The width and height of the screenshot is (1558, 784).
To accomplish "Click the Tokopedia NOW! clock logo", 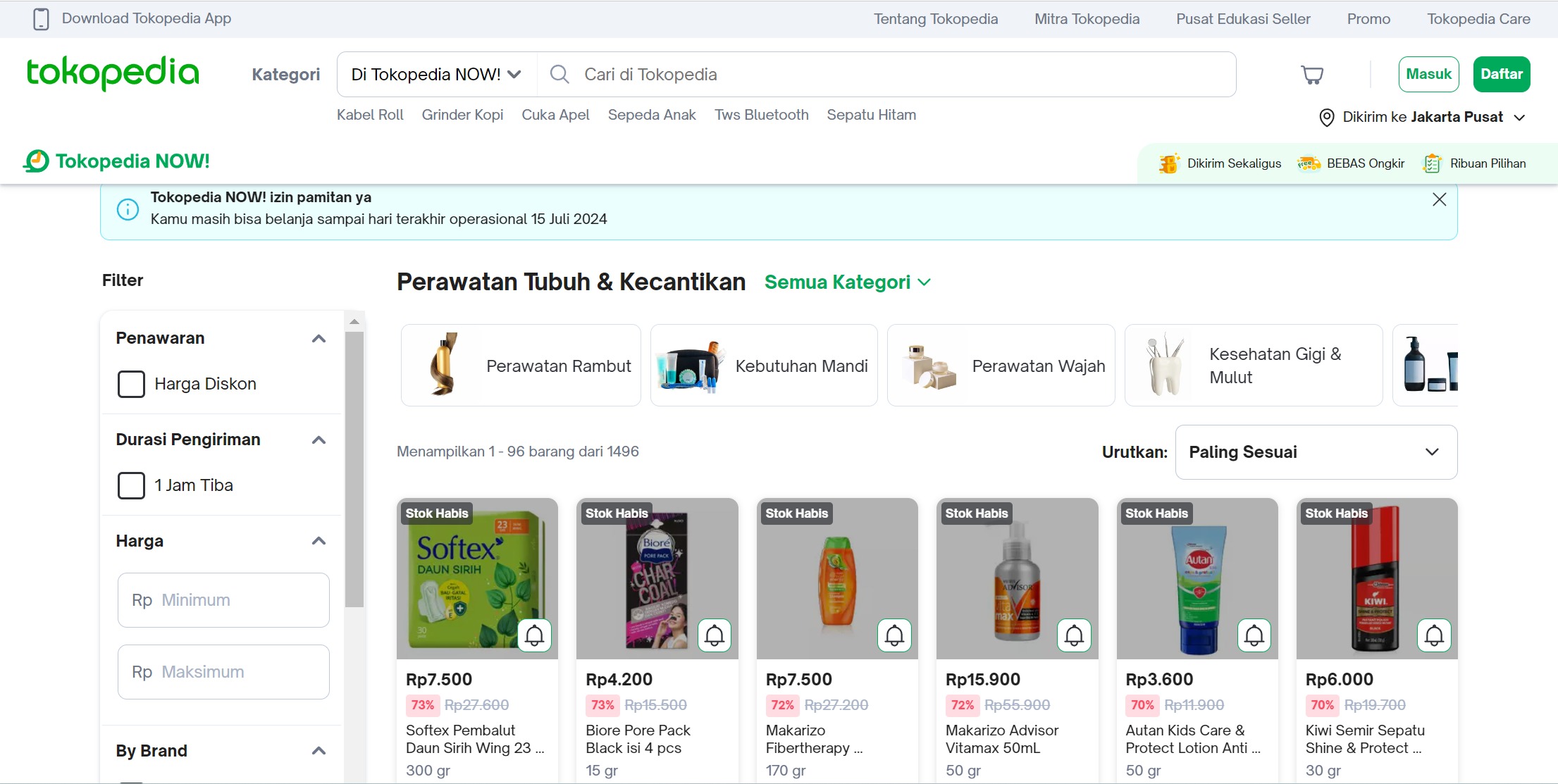I will (x=37, y=161).
